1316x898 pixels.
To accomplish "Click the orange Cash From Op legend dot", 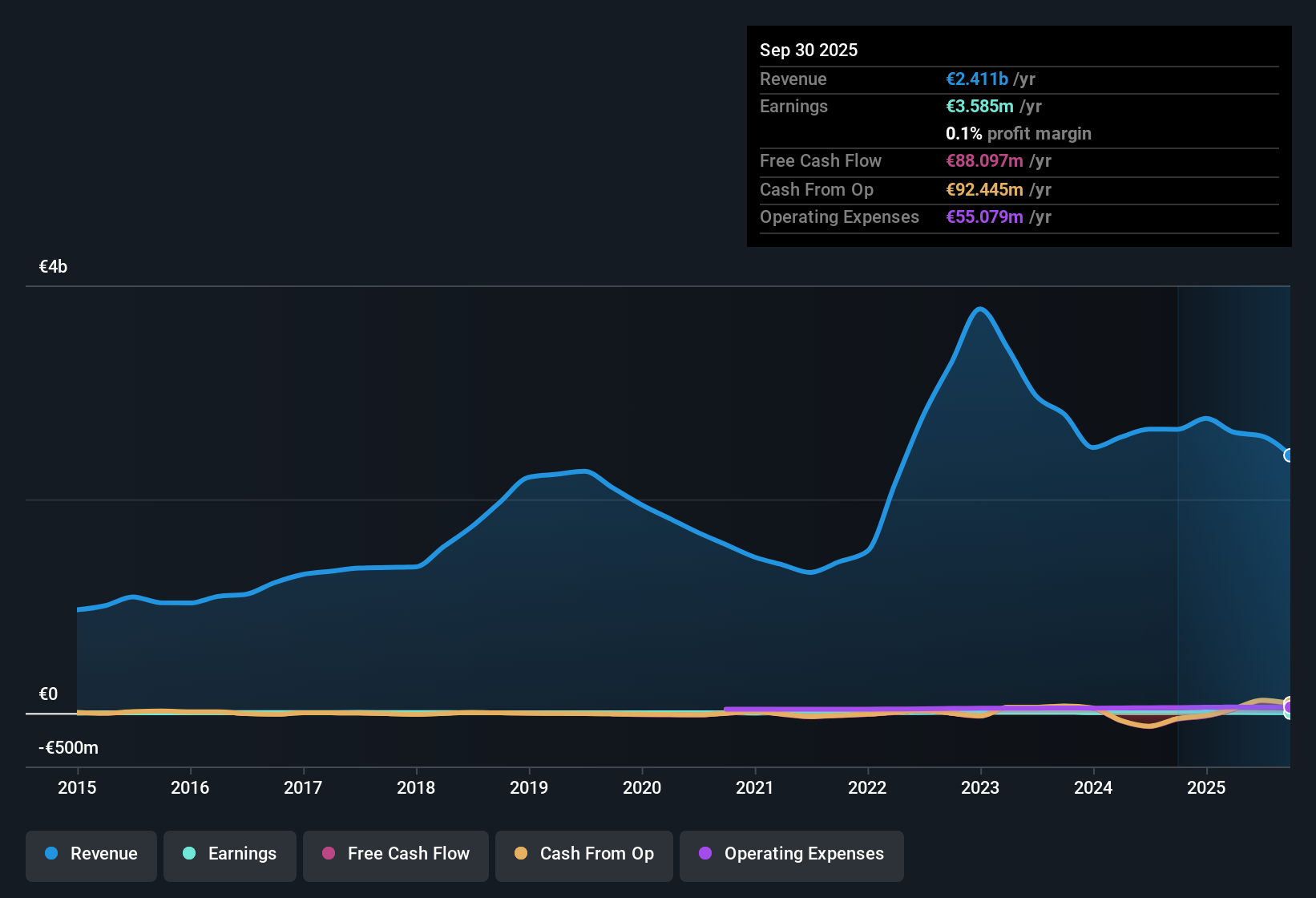I will tap(520, 854).
